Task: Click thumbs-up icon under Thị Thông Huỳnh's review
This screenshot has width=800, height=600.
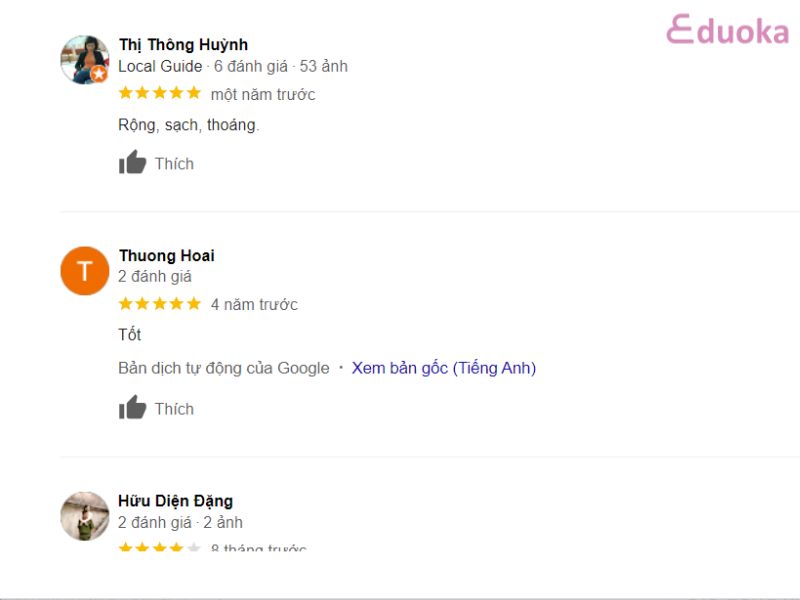Action: point(132,163)
